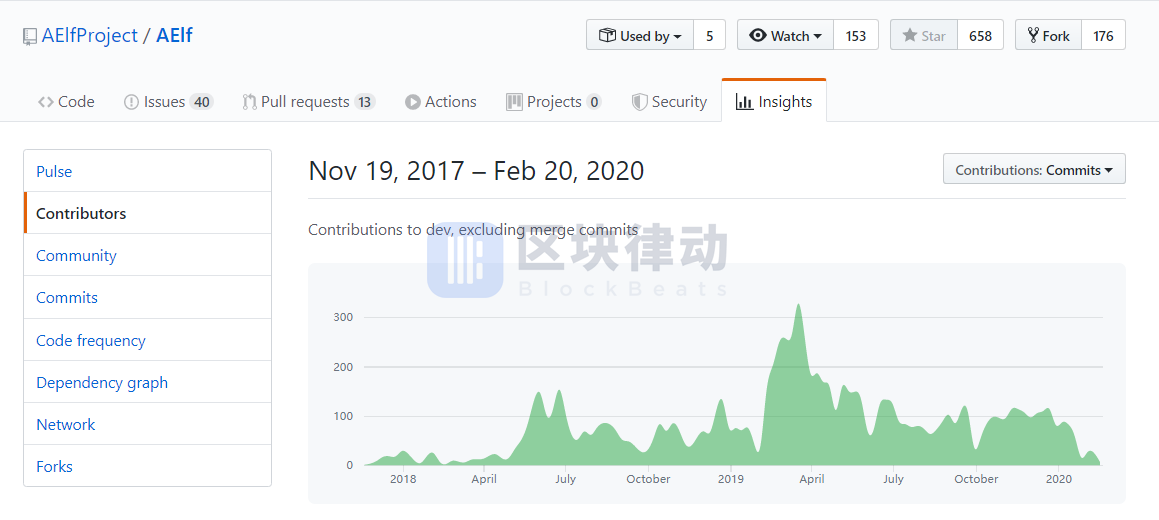
Task: View the Used by count 5
Action: (710, 35)
